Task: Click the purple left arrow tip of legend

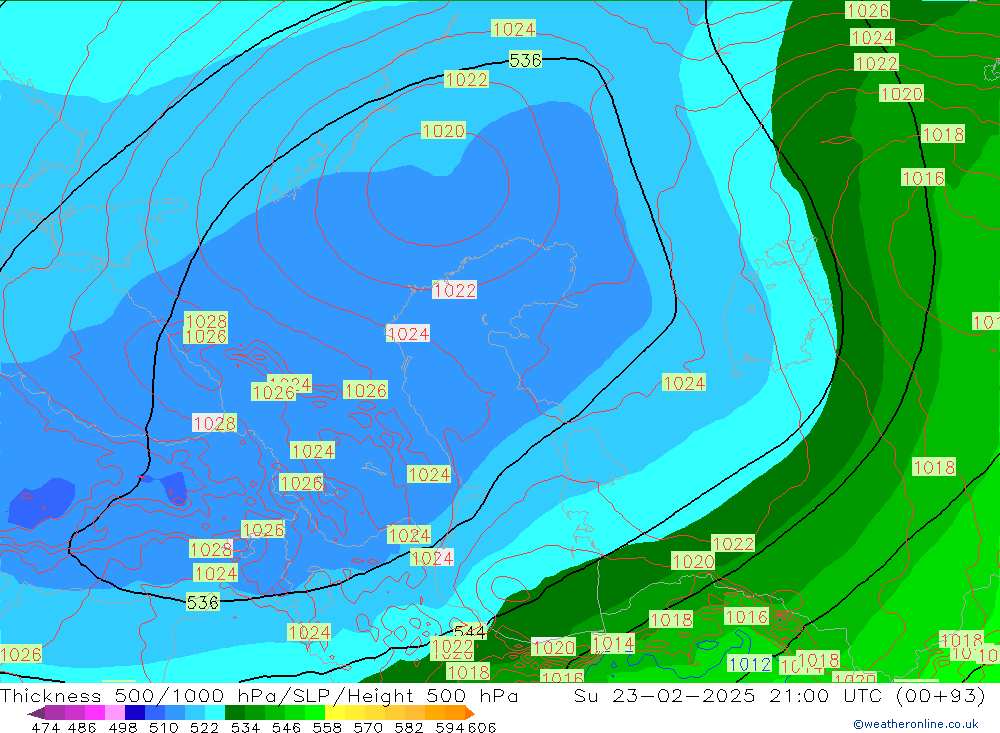Action: coord(36,713)
